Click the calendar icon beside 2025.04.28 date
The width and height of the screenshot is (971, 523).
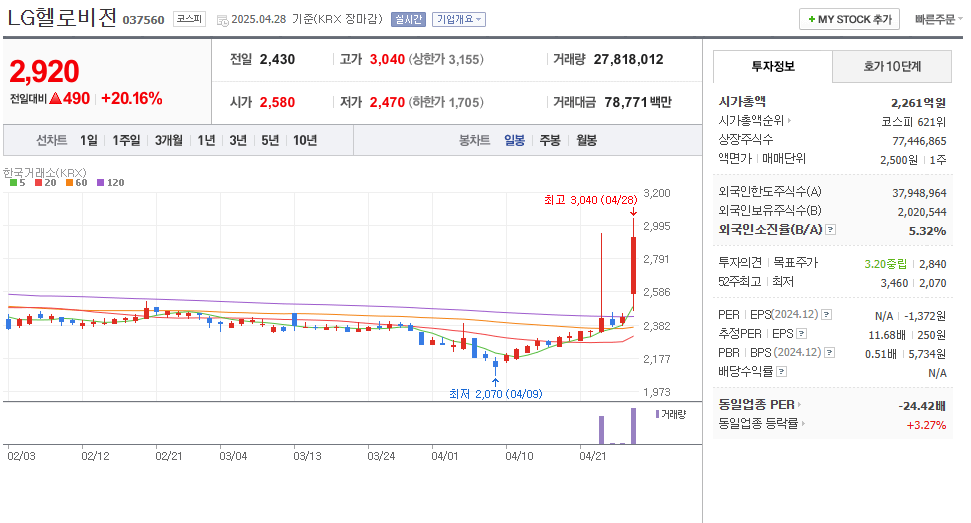[222, 20]
